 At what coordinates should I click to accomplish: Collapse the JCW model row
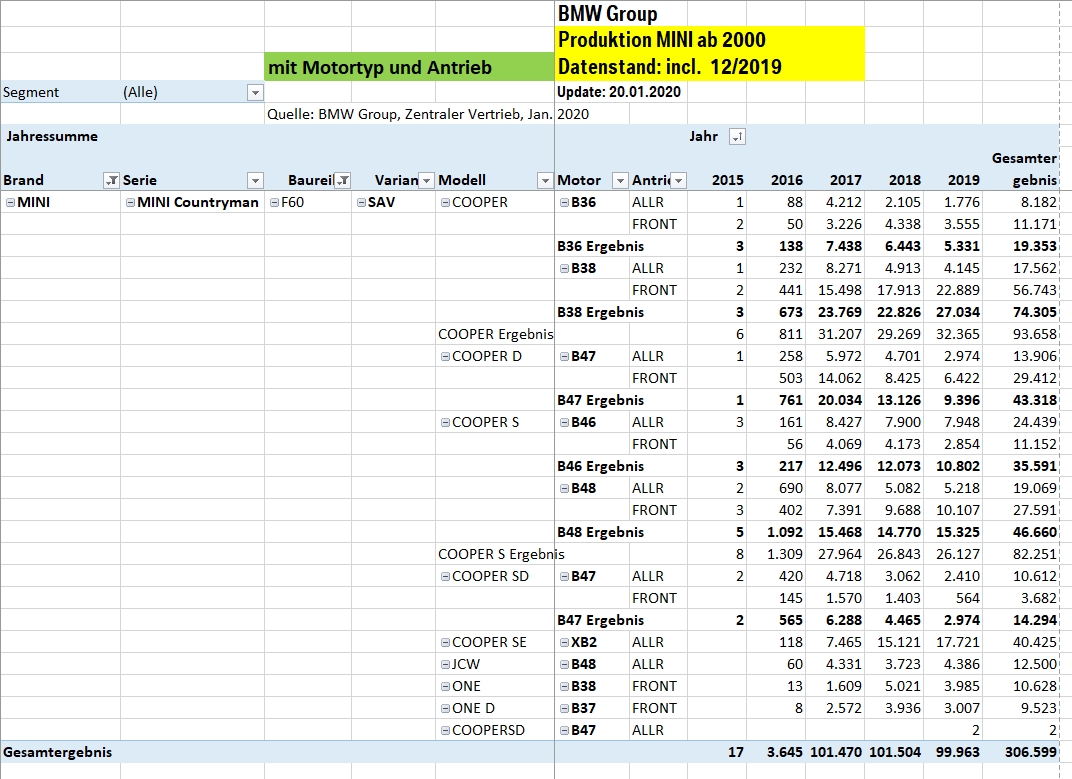(445, 664)
